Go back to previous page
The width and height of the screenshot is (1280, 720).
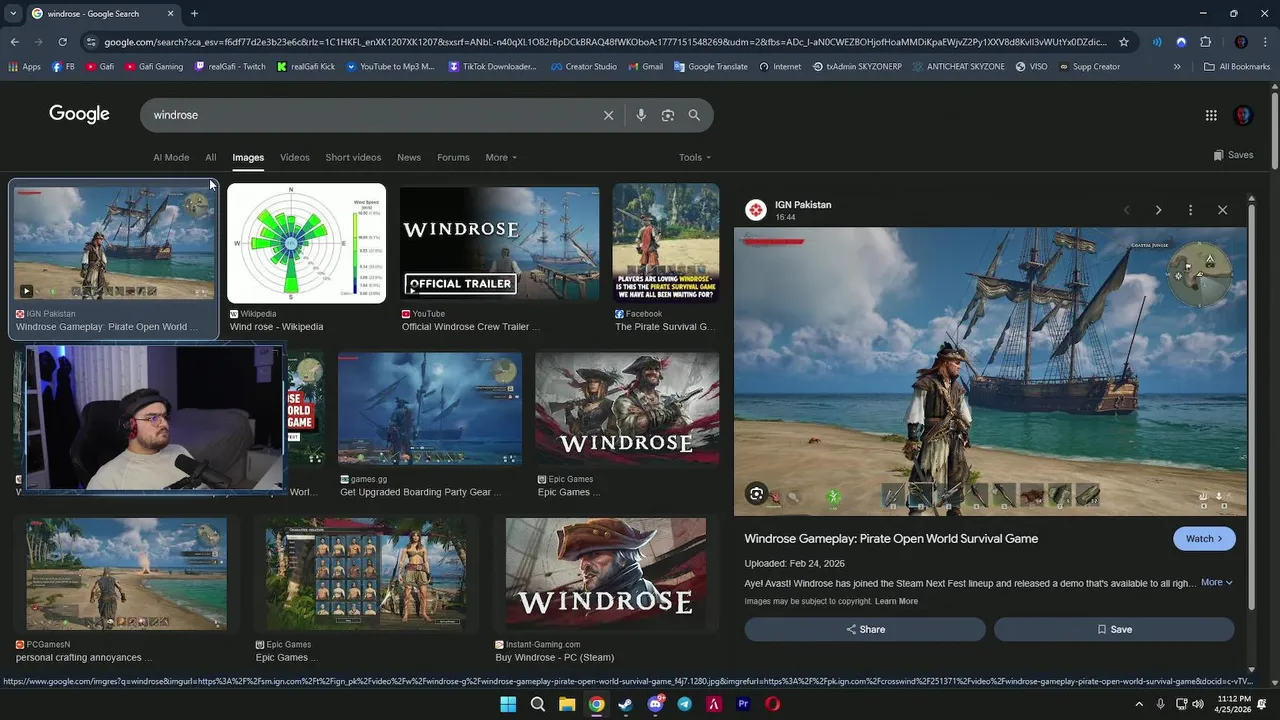[14, 42]
